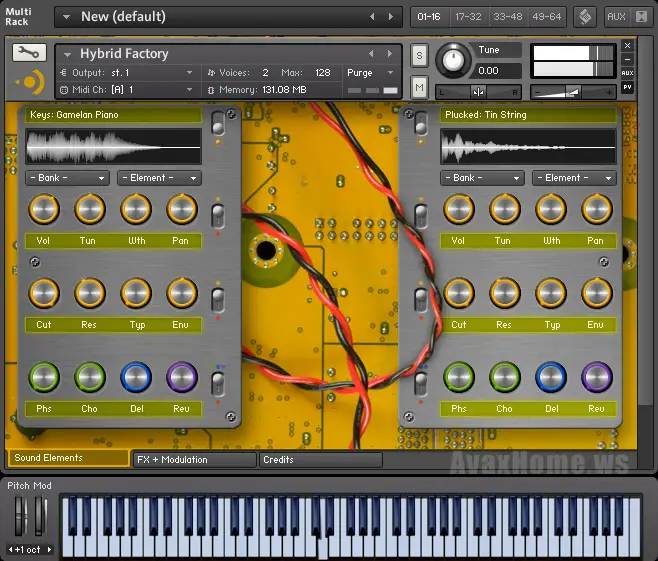Click the pitch bend wheel

(20, 516)
